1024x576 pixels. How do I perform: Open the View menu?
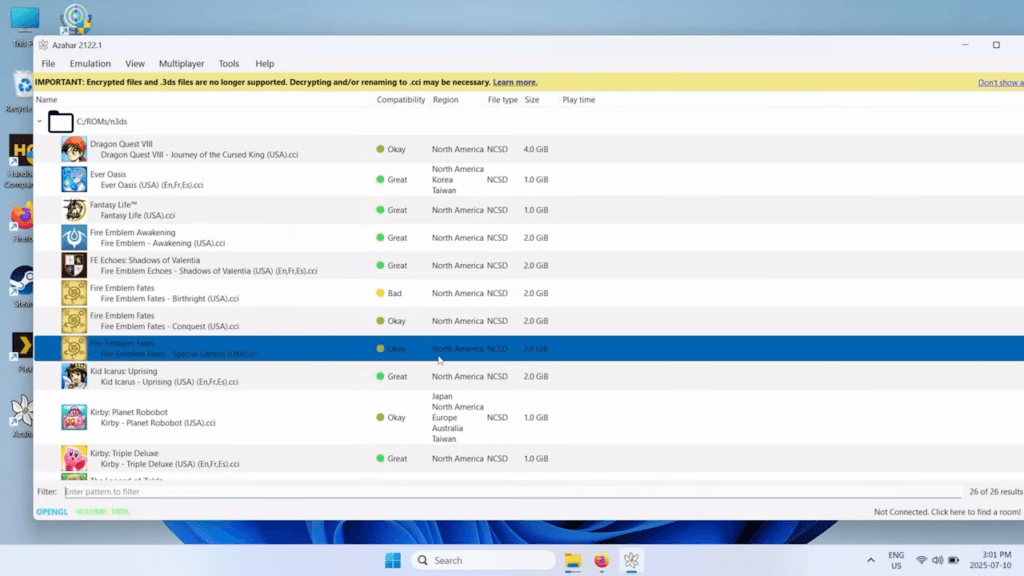click(135, 63)
